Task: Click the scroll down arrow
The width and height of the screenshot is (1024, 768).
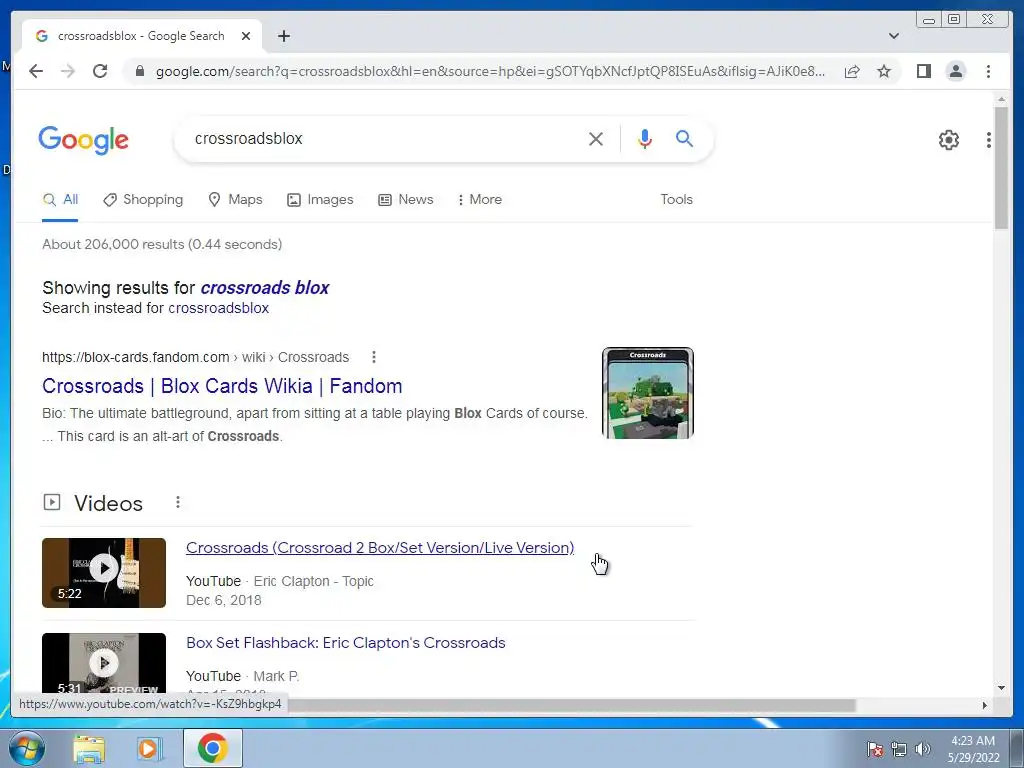Action: [1001, 688]
